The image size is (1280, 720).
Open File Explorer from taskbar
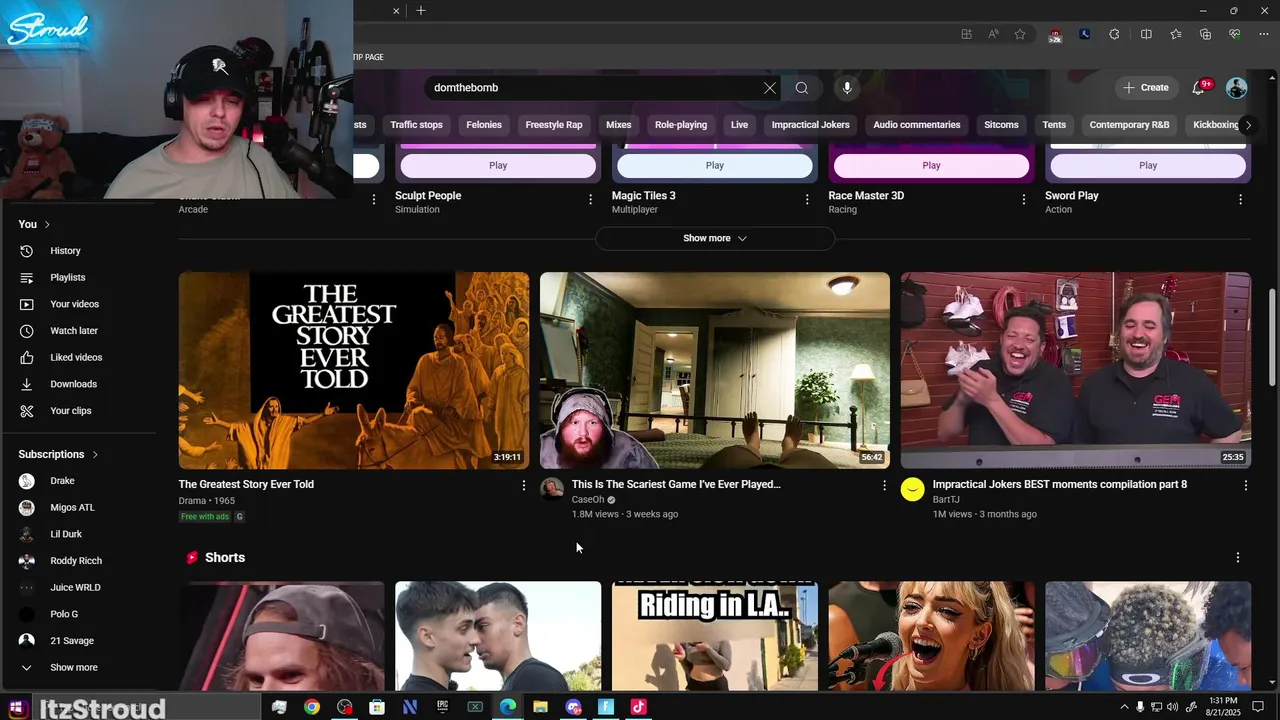coord(540,707)
